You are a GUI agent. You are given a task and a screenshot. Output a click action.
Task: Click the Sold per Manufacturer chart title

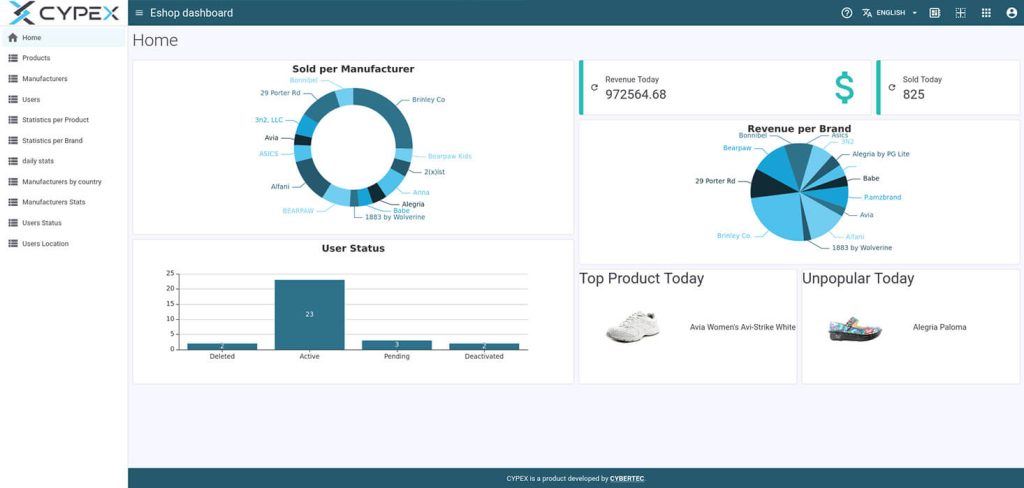tap(353, 69)
